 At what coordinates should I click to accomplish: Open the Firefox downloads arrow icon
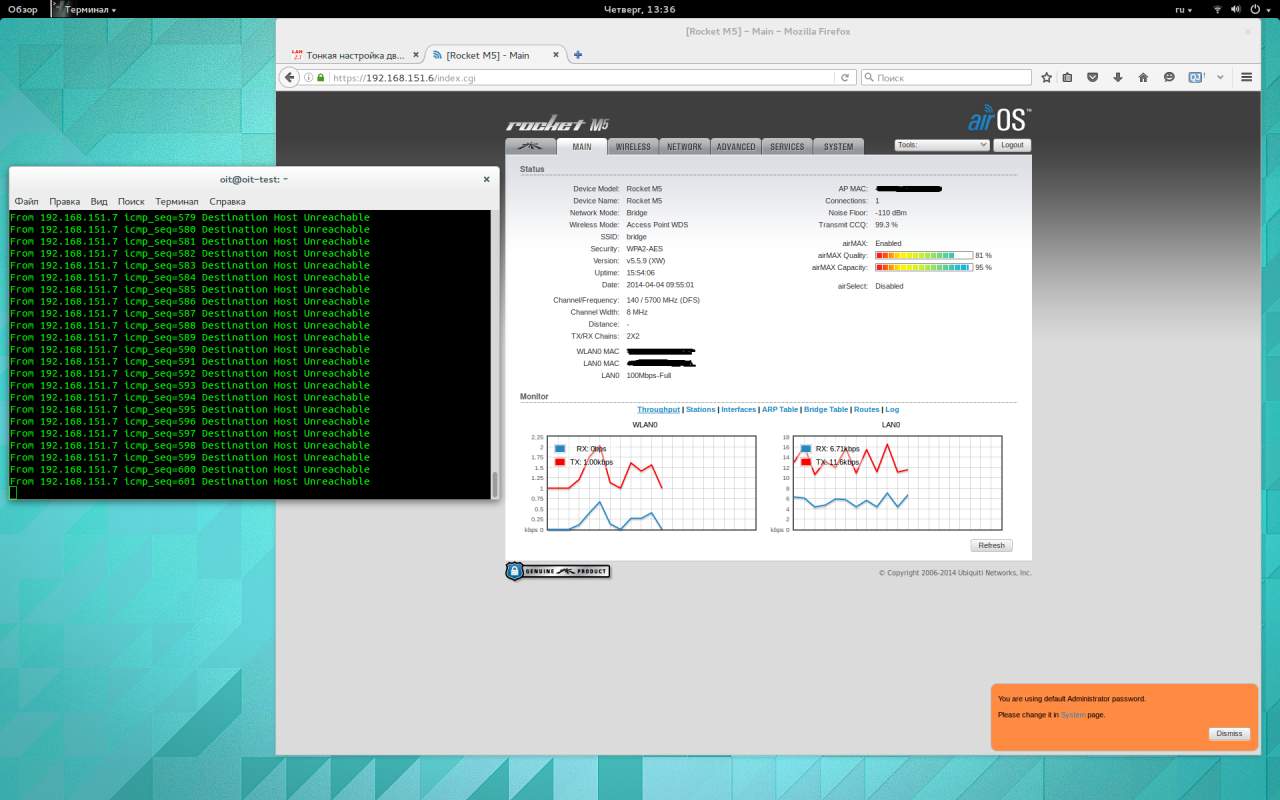coord(1118,77)
